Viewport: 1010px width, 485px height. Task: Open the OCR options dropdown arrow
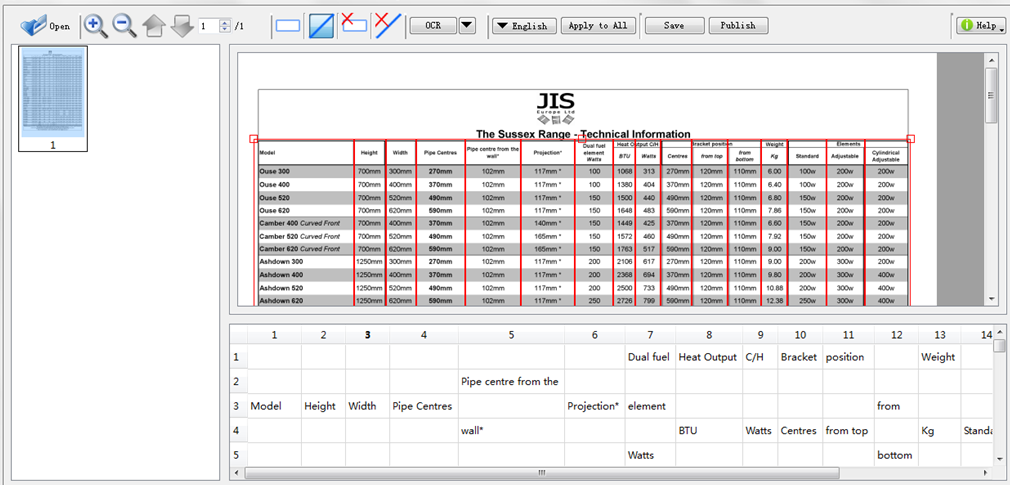coord(467,26)
